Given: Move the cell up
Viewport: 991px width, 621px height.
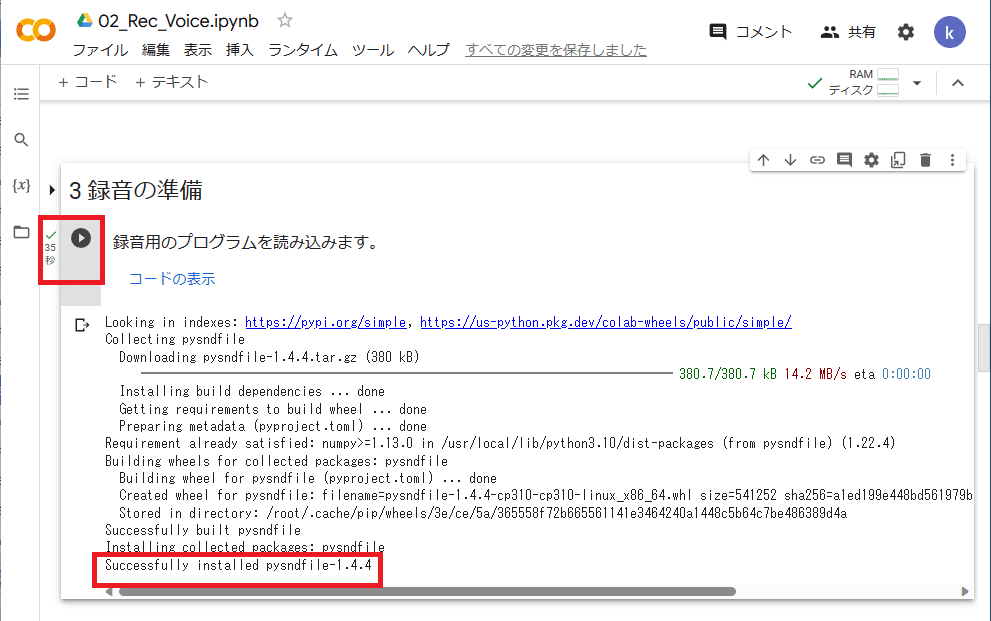Looking at the screenshot, I should [x=763, y=160].
